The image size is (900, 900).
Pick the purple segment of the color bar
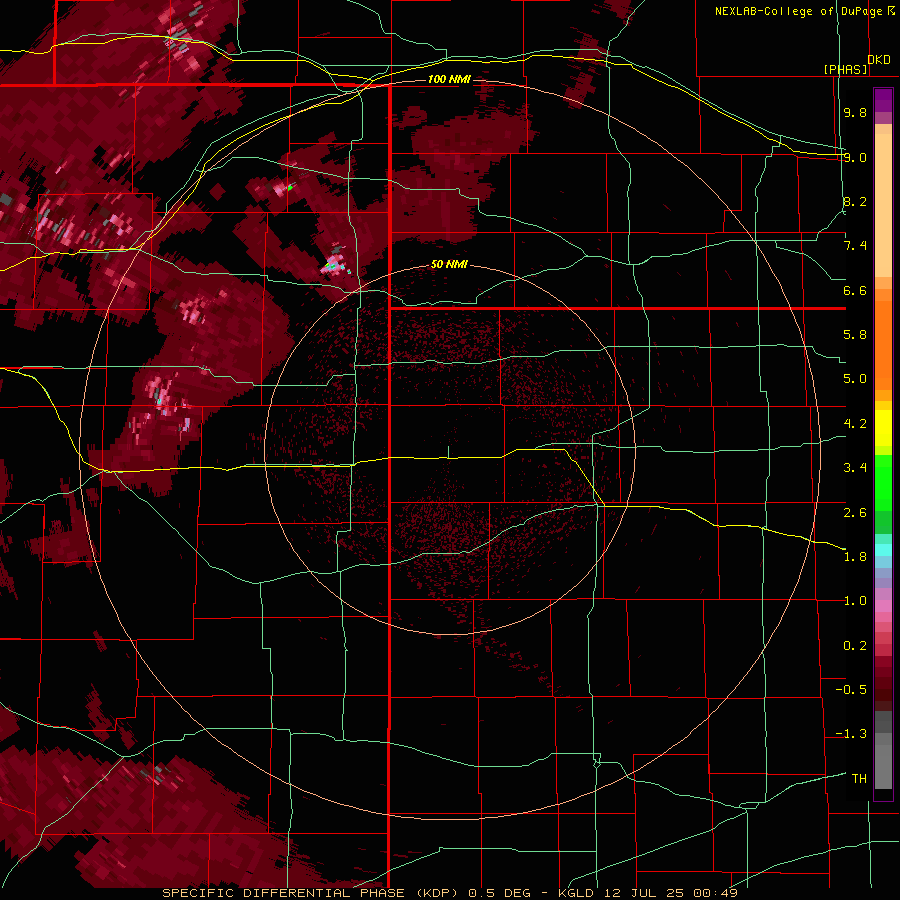(x=883, y=100)
